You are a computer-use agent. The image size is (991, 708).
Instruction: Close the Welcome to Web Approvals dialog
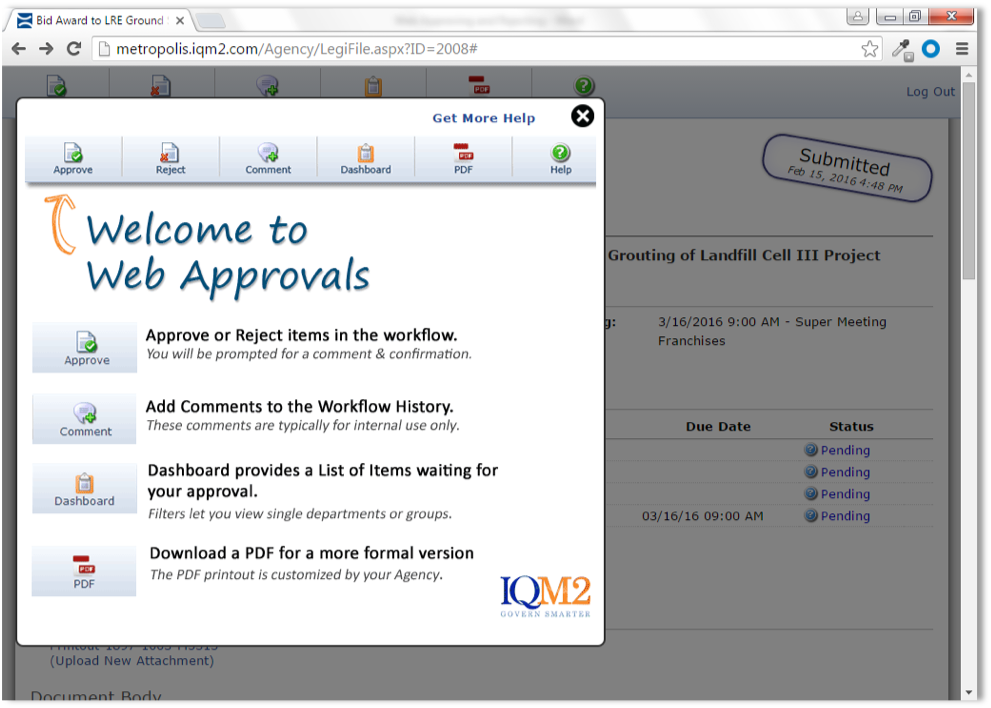582,116
